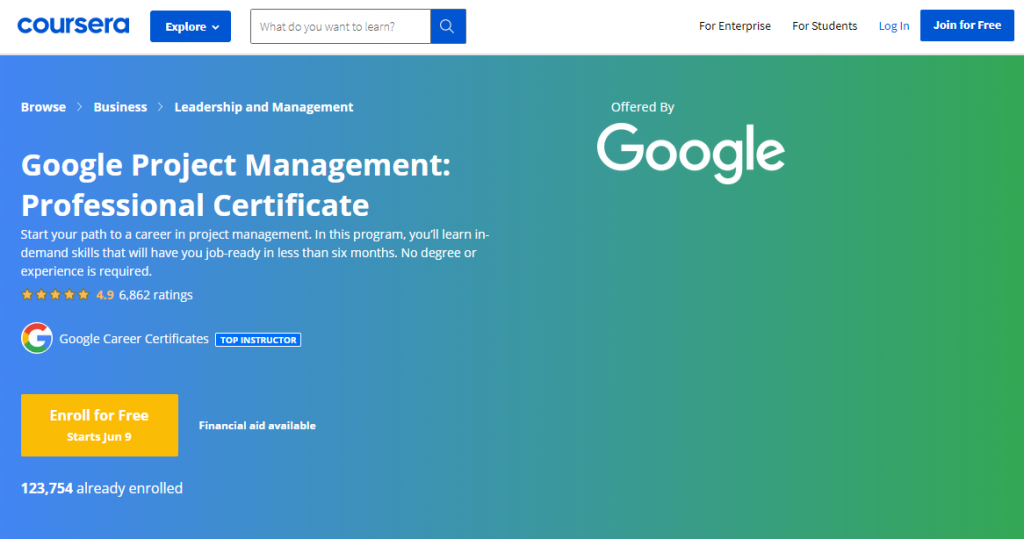Click the Log In link
The height and width of the screenshot is (539, 1024).
coord(894,26)
